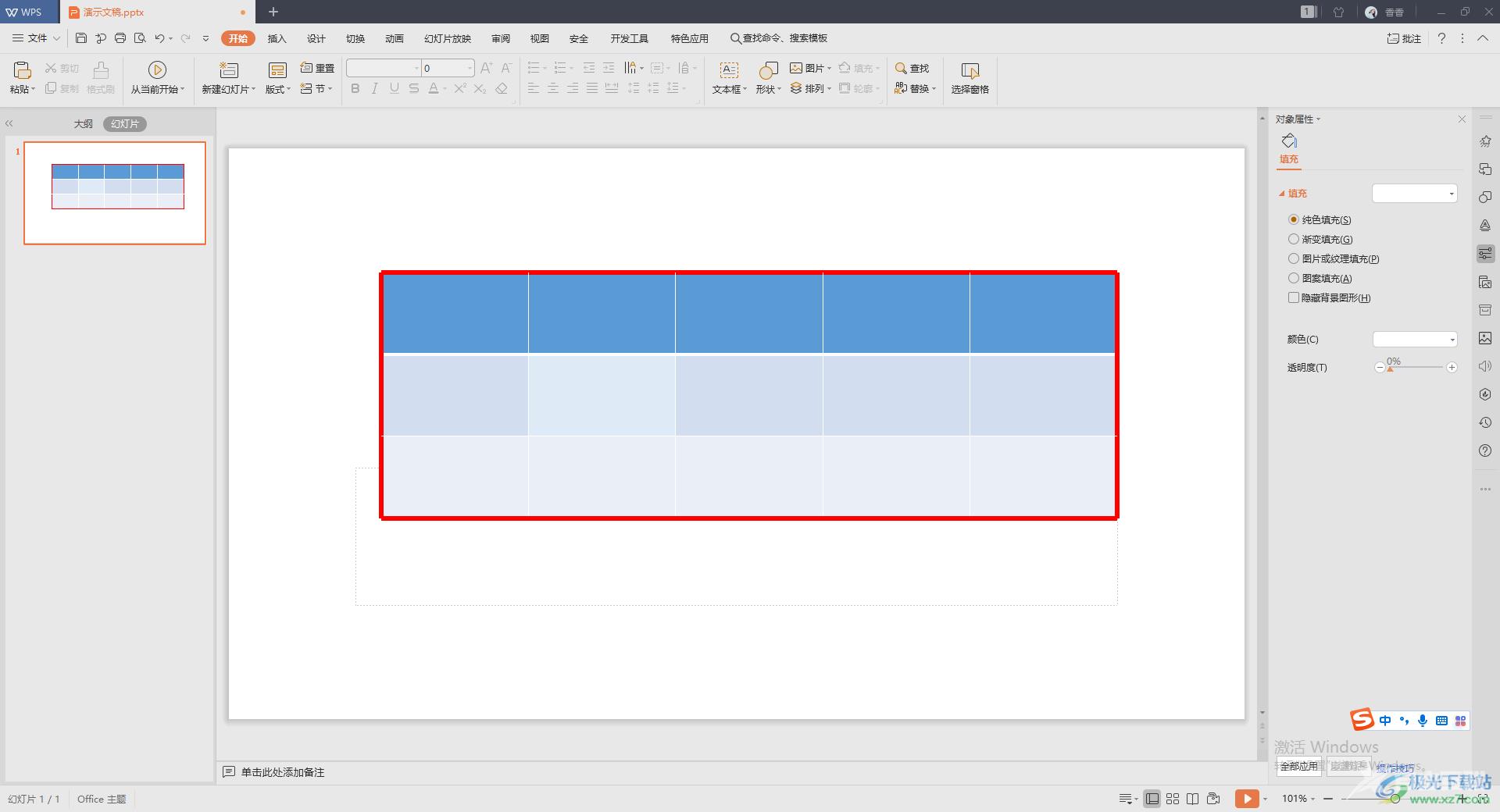Click the zoom out minus button
The height and width of the screenshot is (812, 1500).
click(1328, 799)
